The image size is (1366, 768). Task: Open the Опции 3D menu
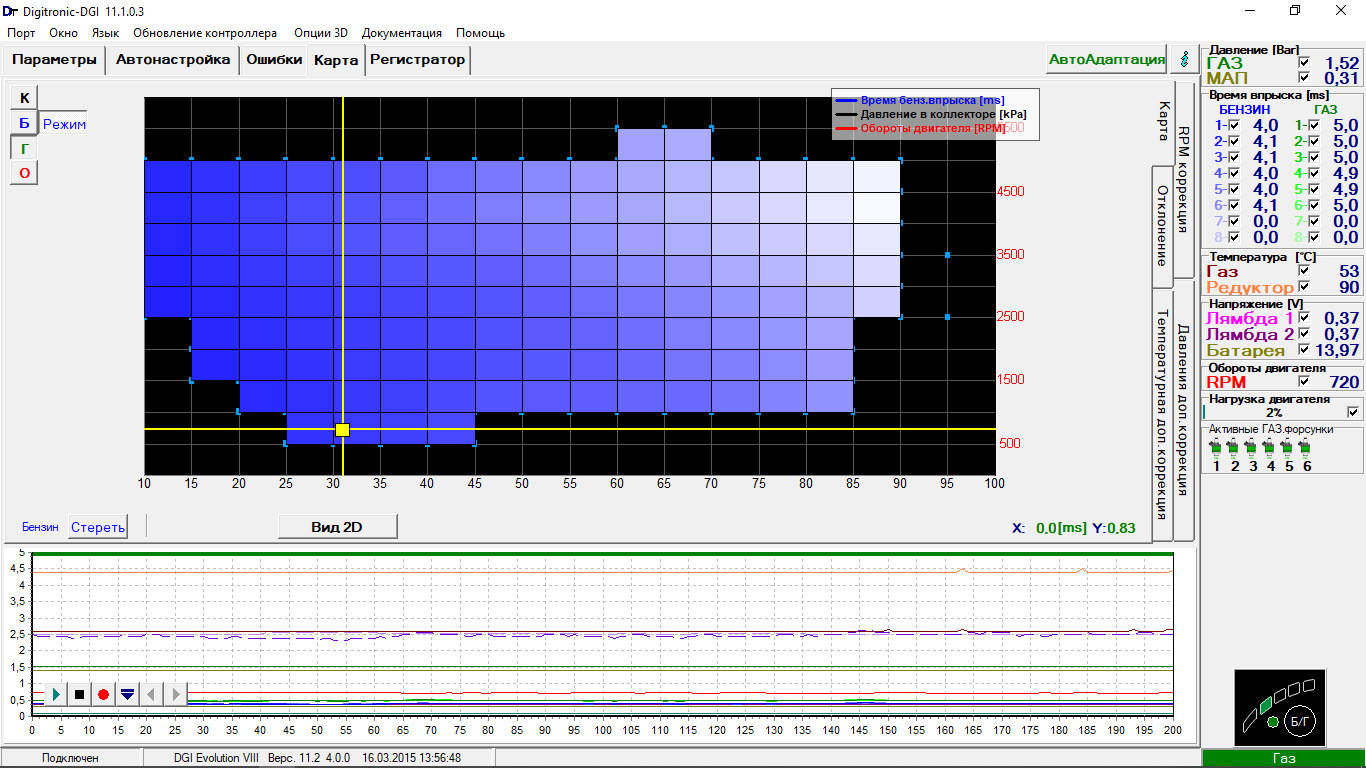[x=321, y=33]
